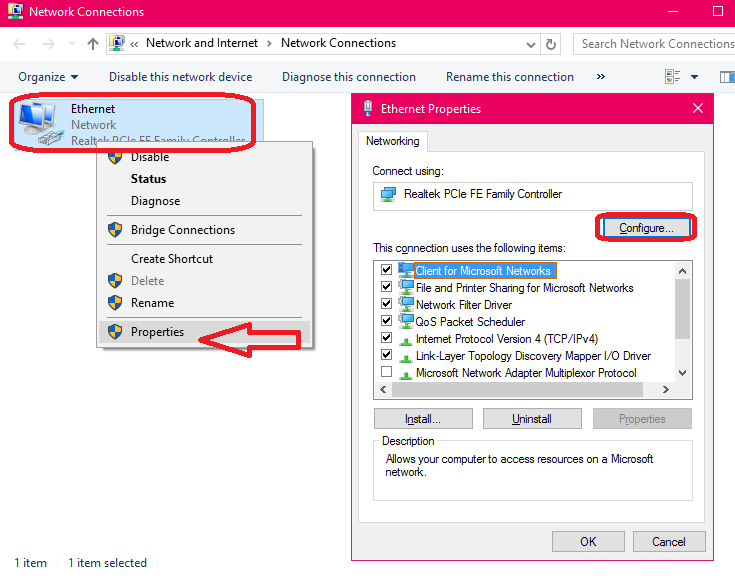Screen dimensions: 735x586
Task: Click Network Connections in the breadcrumb
Action: 338,43
